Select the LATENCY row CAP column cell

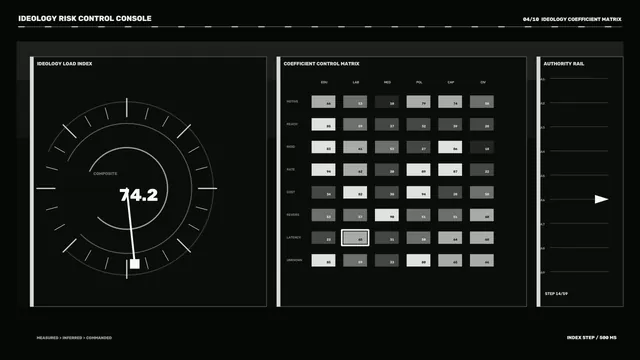(450, 238)
